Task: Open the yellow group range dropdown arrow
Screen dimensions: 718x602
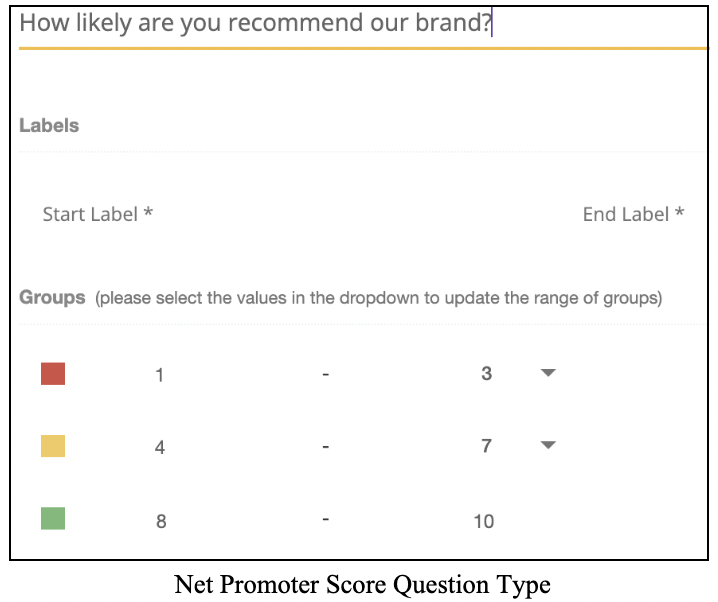Action: point(547,445)
